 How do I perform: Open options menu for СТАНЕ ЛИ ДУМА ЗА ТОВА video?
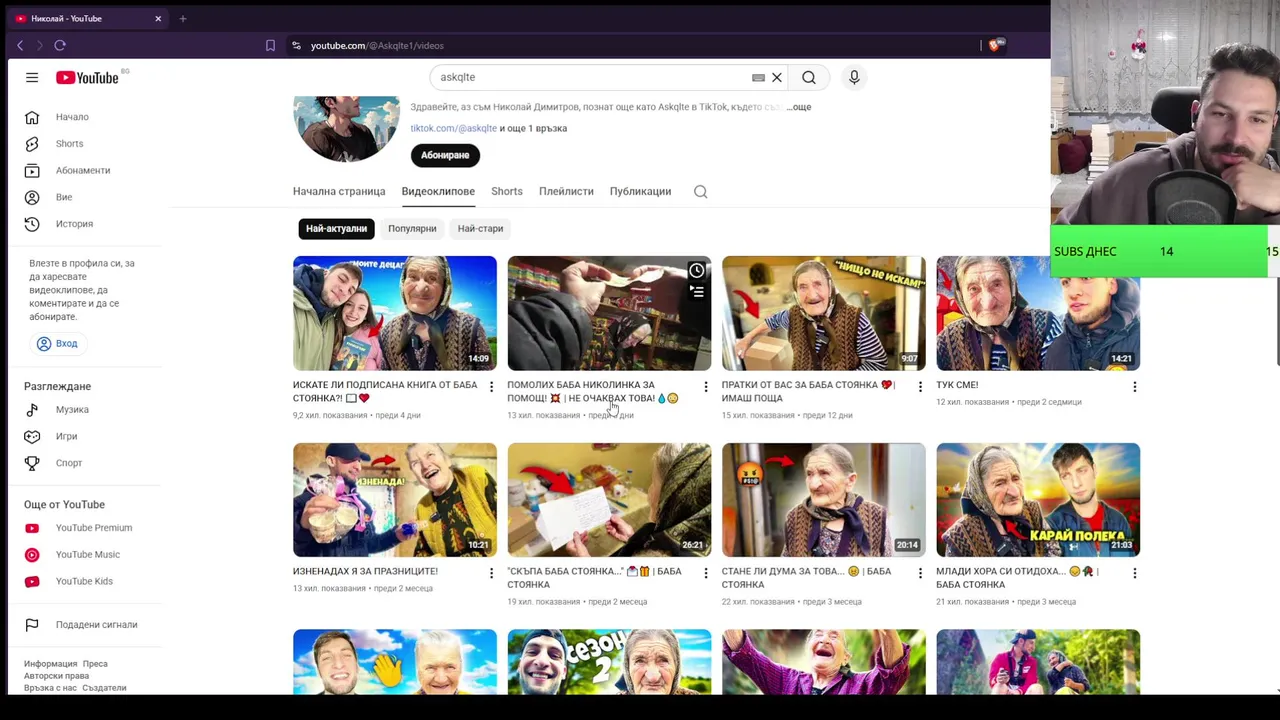click(920, 573)
